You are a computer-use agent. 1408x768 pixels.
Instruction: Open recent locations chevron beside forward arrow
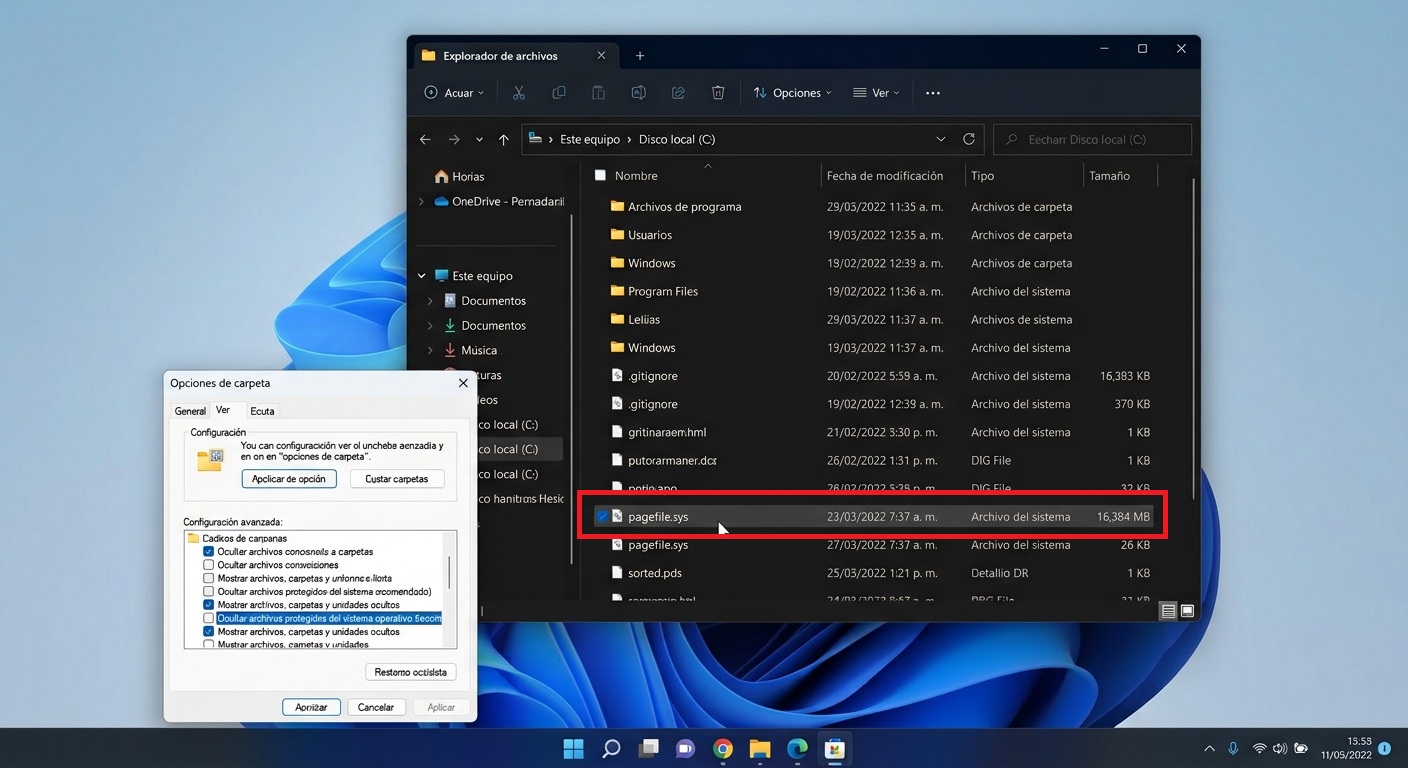pyautogui.click(x=479, y=140)
